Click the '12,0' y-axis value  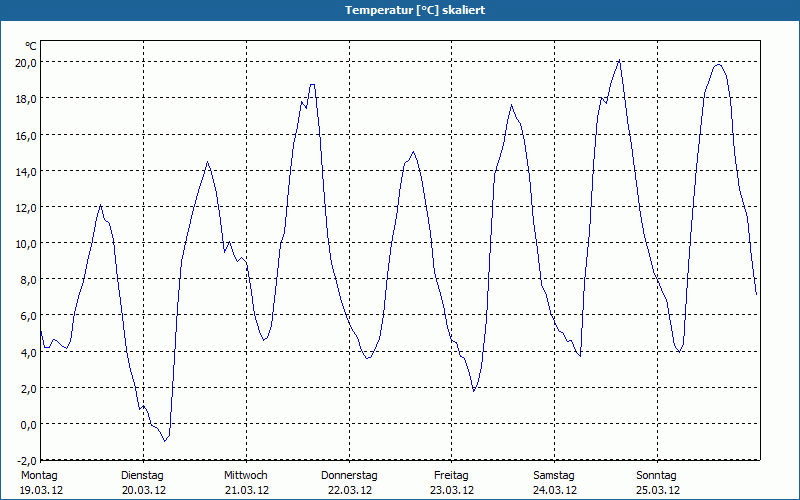click(x=27, y=208)
